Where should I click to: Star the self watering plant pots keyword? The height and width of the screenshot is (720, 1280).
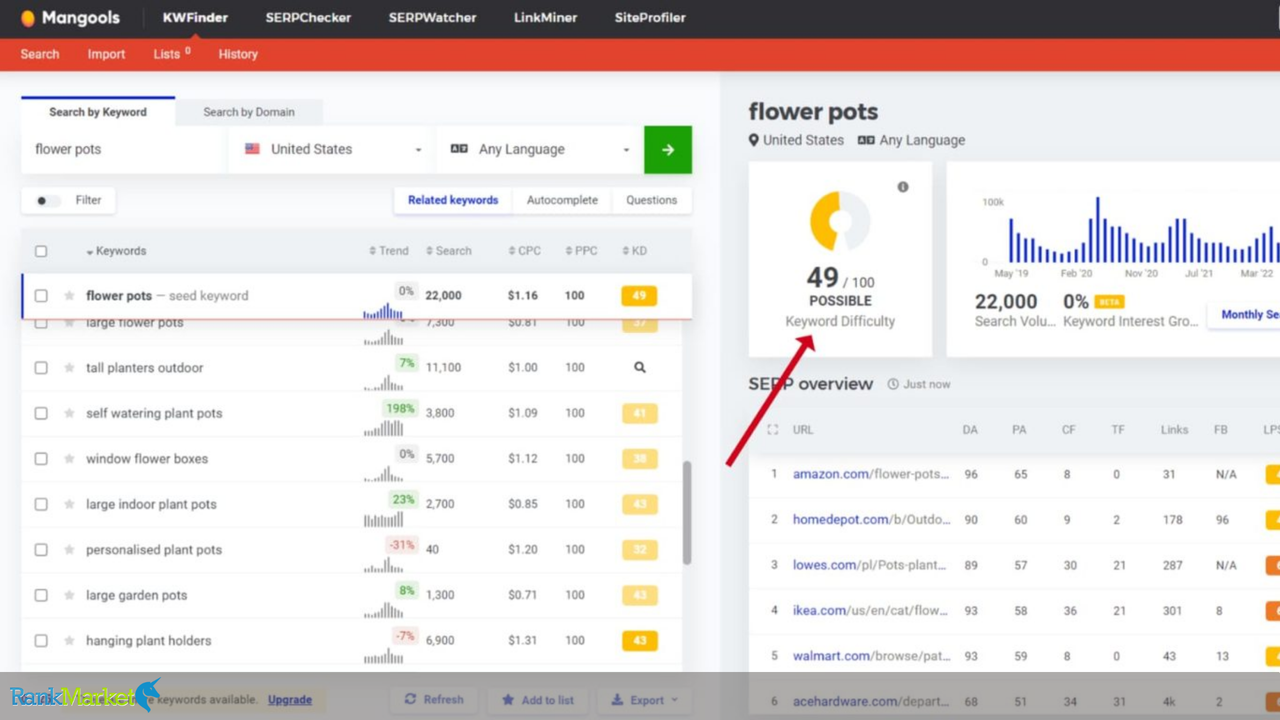tap(69, 413)
